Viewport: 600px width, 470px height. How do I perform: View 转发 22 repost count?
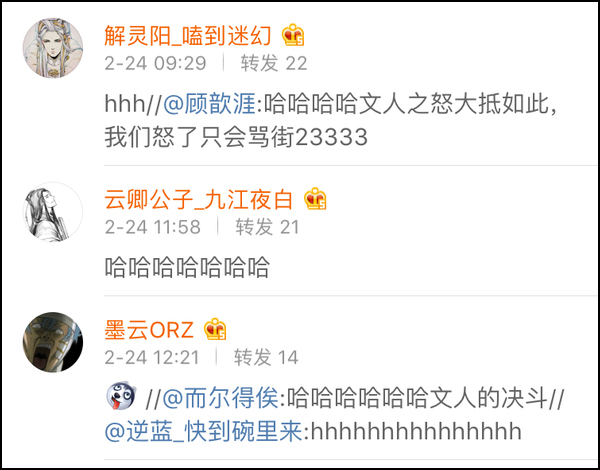click(x=274, y=63)
